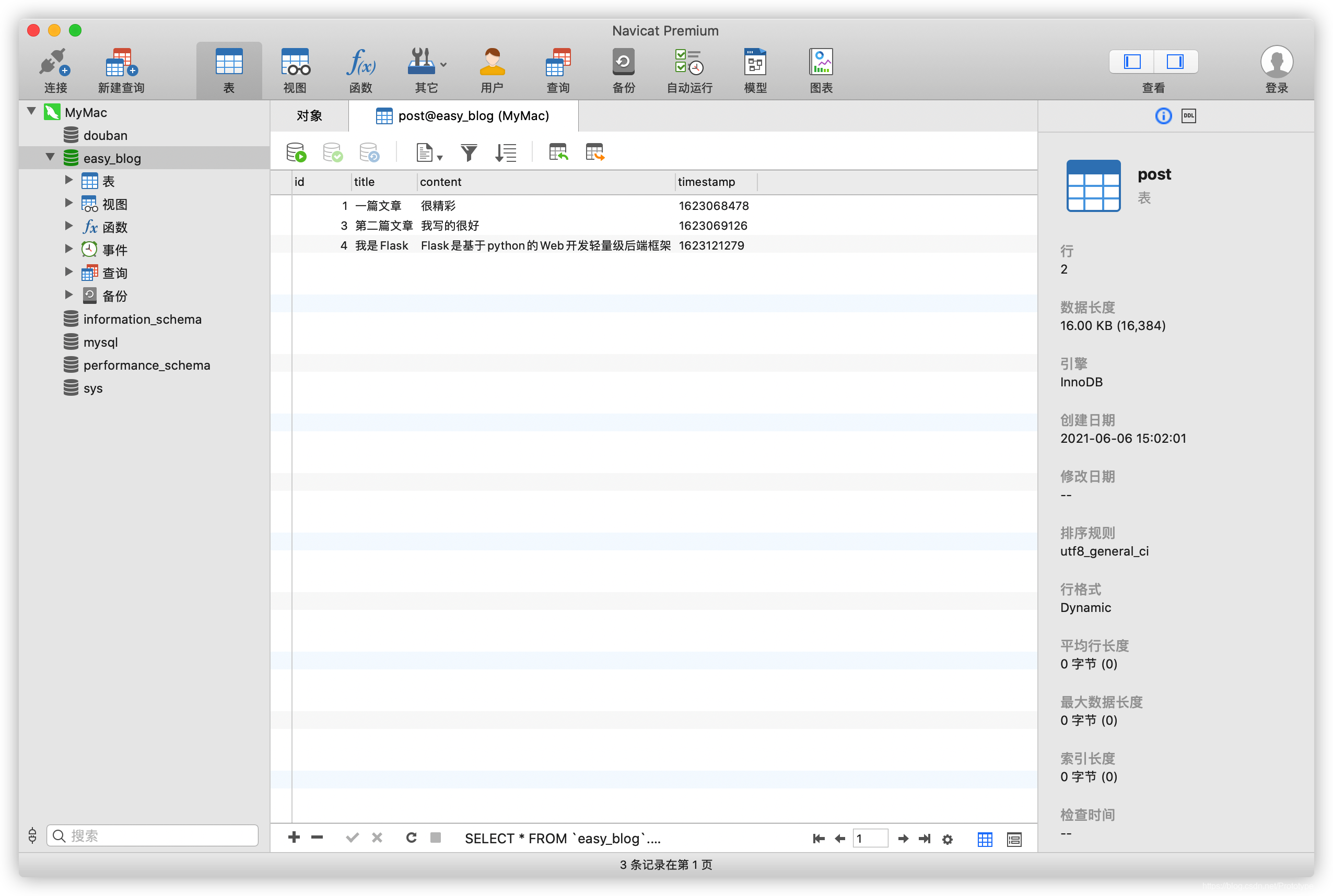The image size is (1333, 896).
Task: Click the delete record minus button
Action: (x=317, y=838)
